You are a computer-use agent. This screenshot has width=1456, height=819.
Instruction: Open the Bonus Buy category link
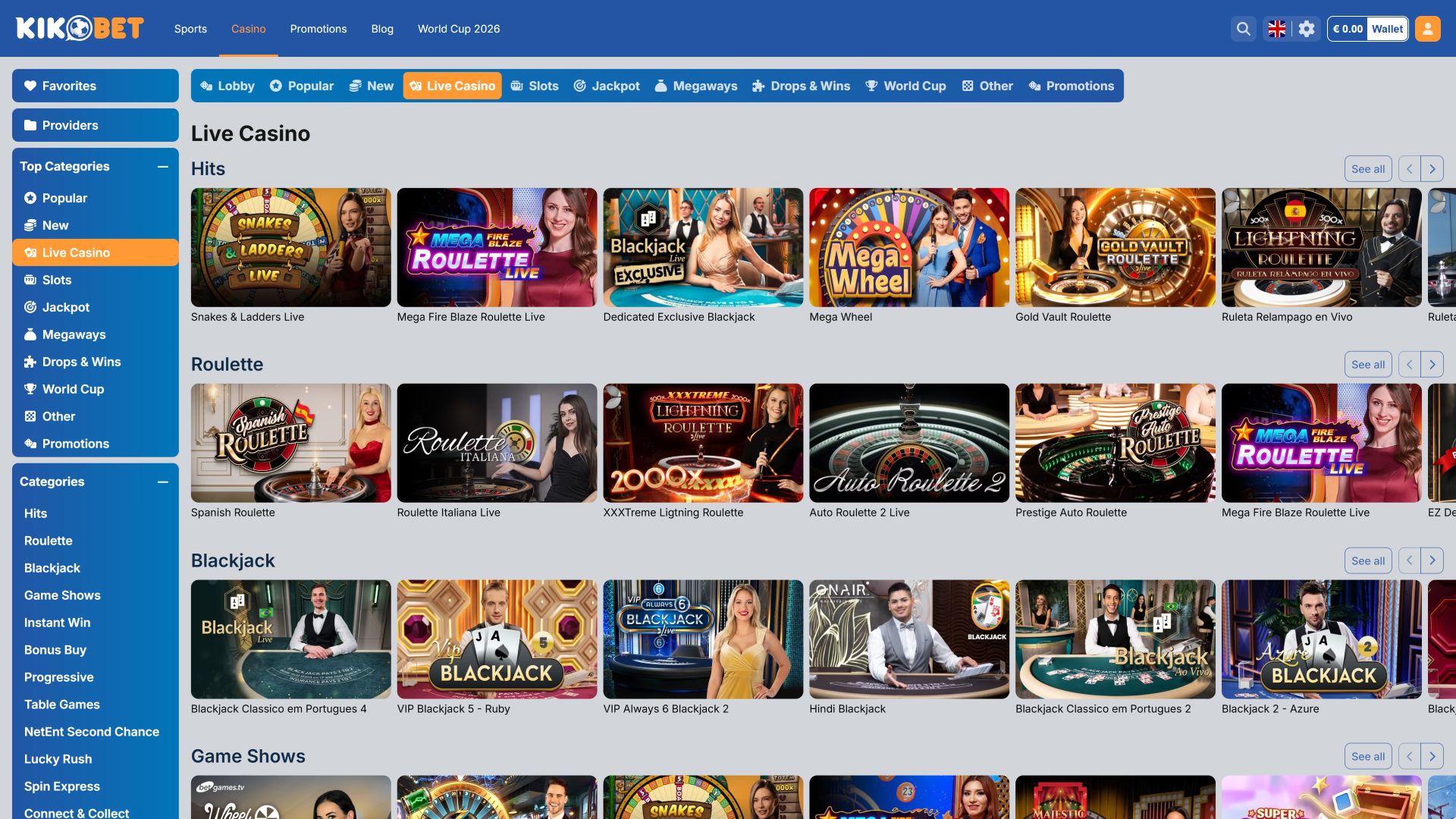pyautogui.click(x=55, y=650)
